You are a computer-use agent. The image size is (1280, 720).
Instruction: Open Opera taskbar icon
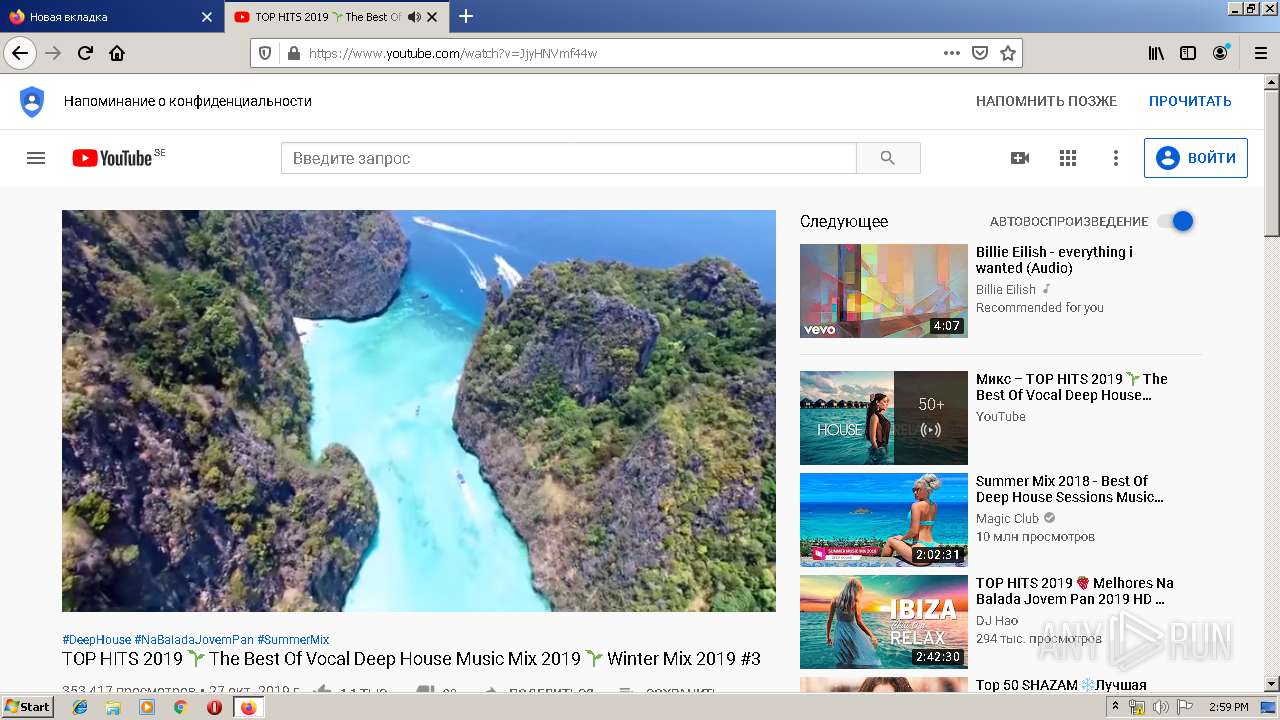[214, 707]
